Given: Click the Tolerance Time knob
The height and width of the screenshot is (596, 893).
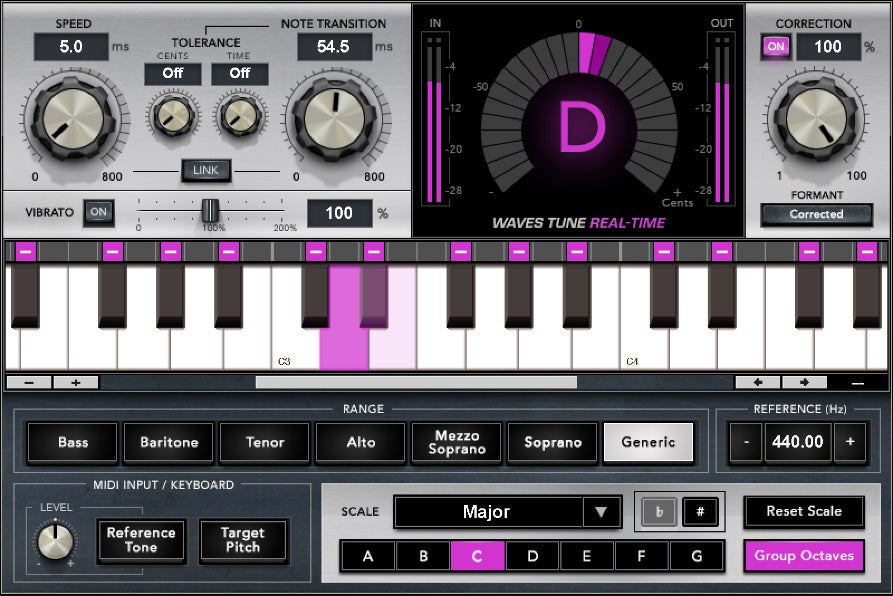Looking at the screenshot, I should pos(240,116).
